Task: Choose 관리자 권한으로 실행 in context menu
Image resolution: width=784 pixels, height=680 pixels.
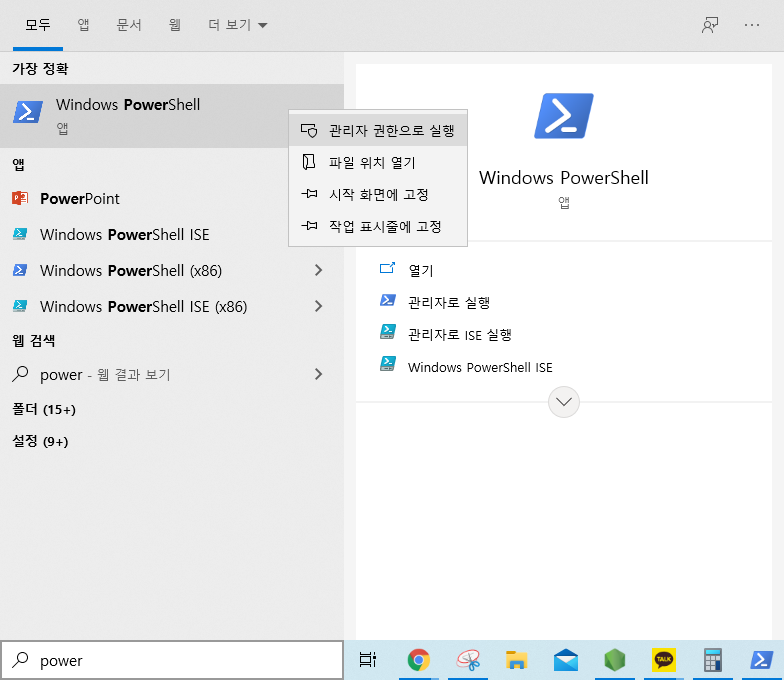Action: [378, 130]
